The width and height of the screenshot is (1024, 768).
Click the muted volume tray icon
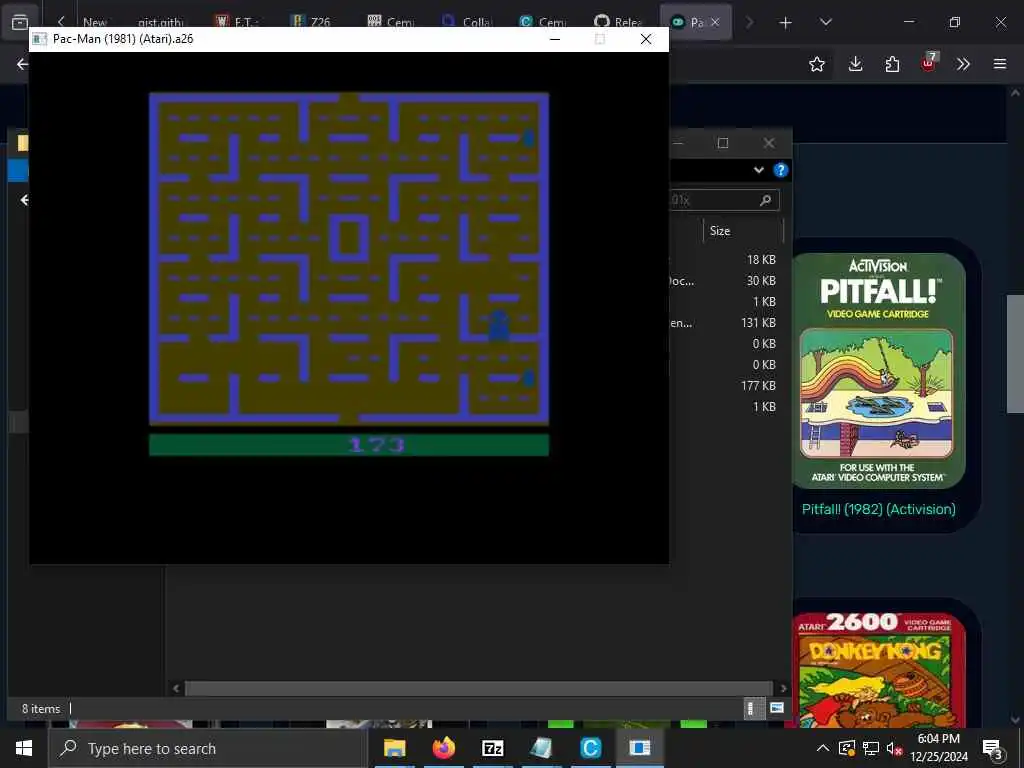[x=895, y=748]
